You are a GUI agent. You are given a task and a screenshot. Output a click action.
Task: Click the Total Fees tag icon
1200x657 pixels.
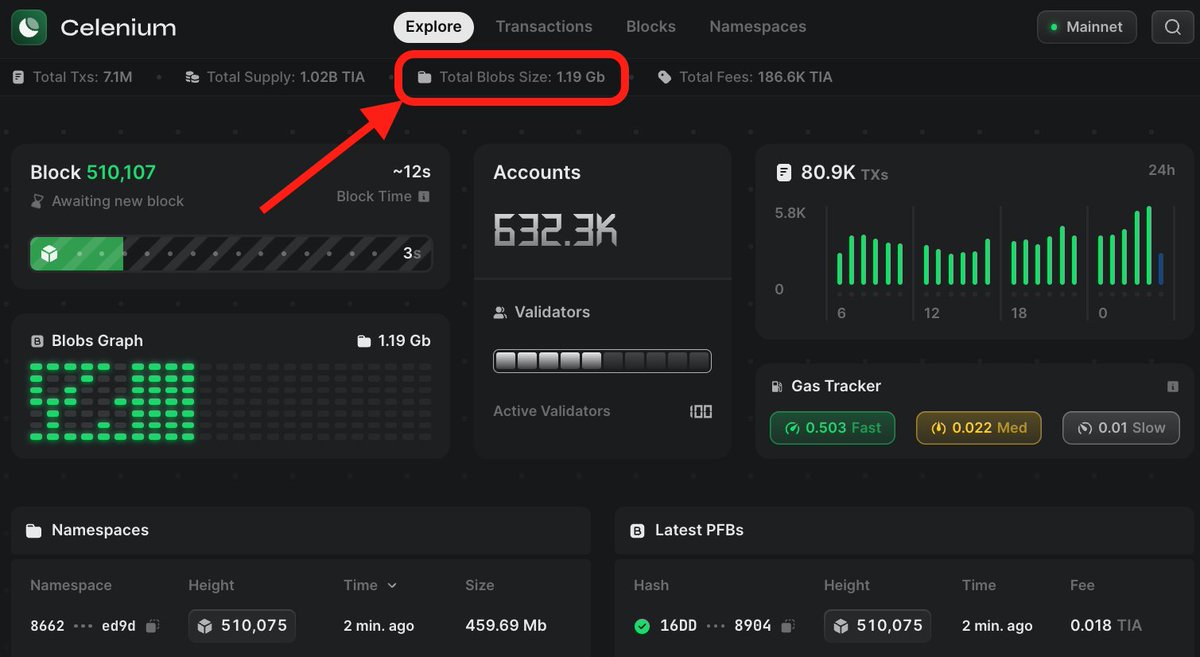(x=664, y=77)
